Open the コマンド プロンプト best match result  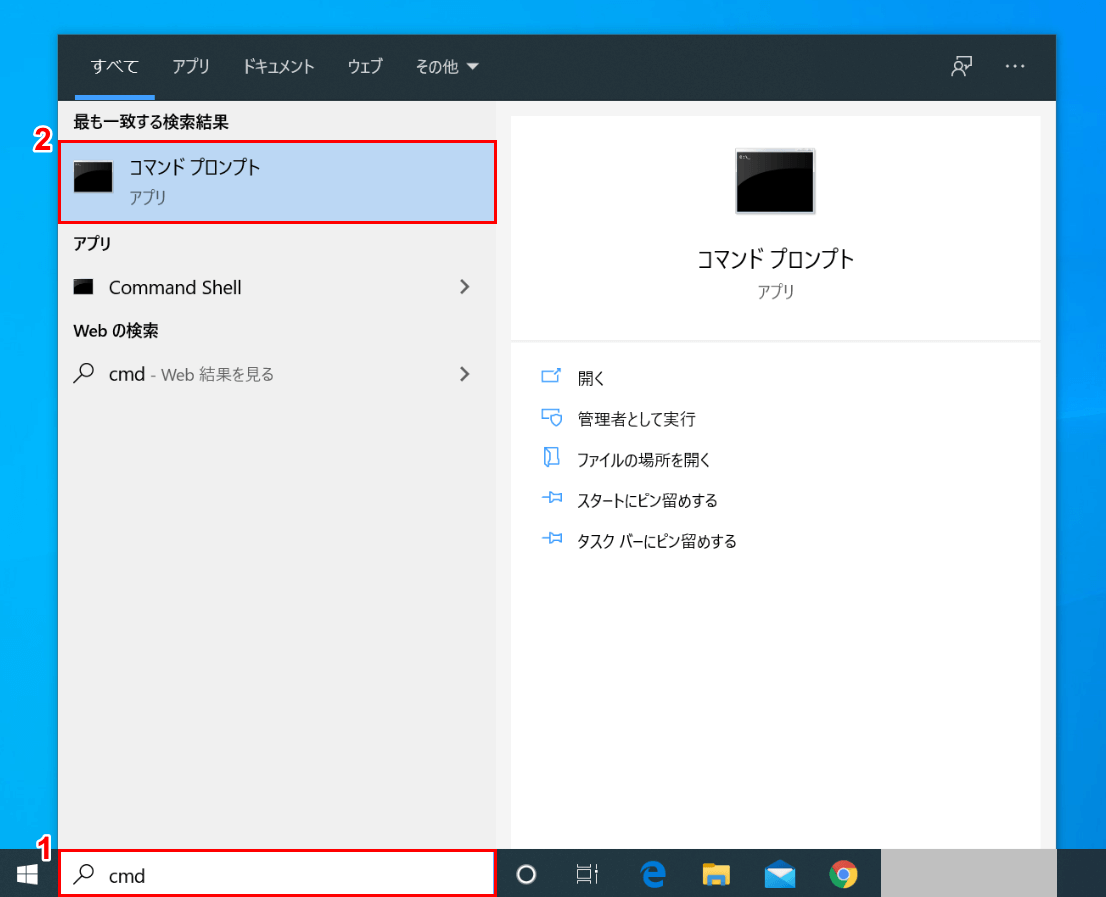tap(277, 182)
